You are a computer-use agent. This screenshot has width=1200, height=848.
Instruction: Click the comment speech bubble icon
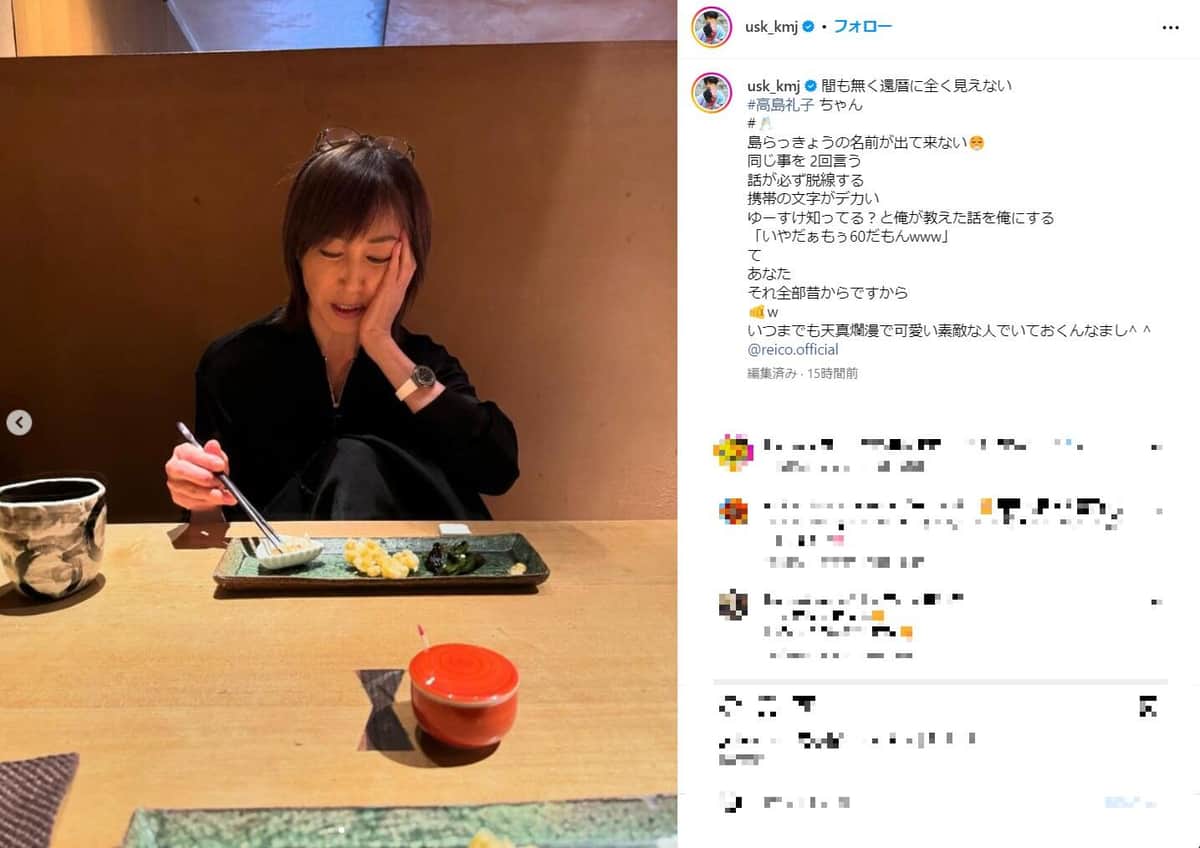pos(767,707)
